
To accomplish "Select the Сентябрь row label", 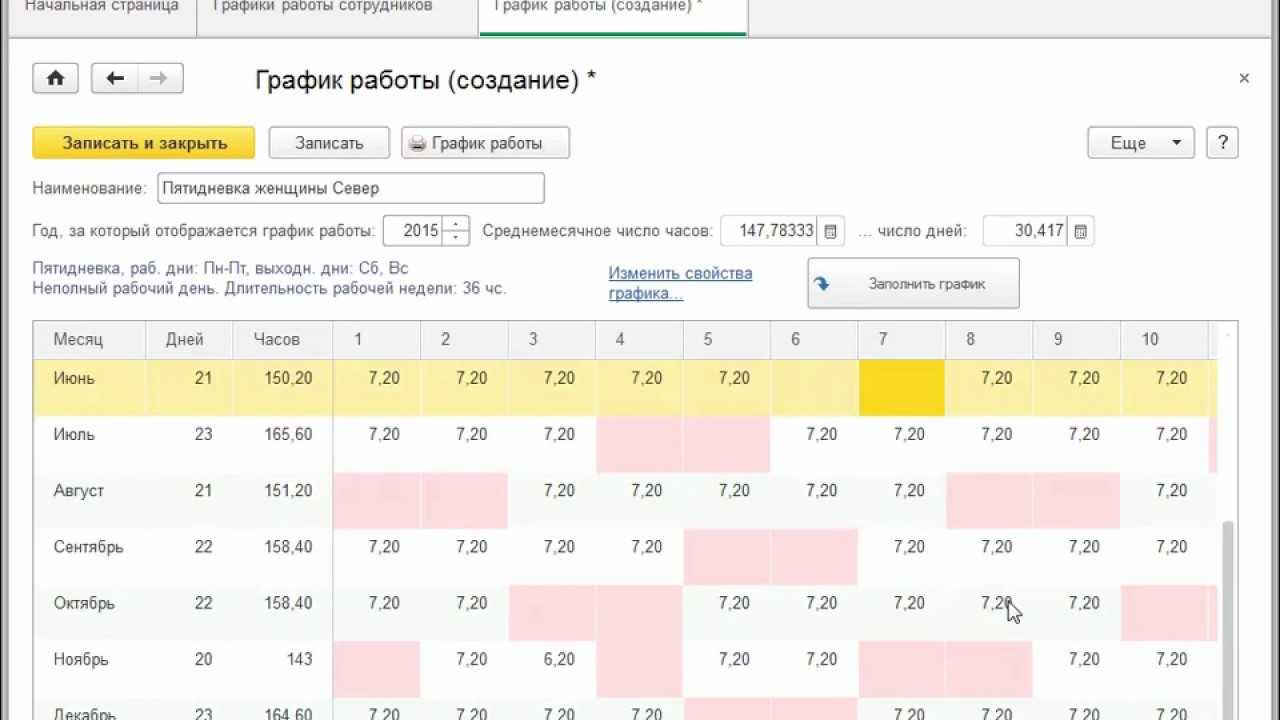I will pos(88,546).
